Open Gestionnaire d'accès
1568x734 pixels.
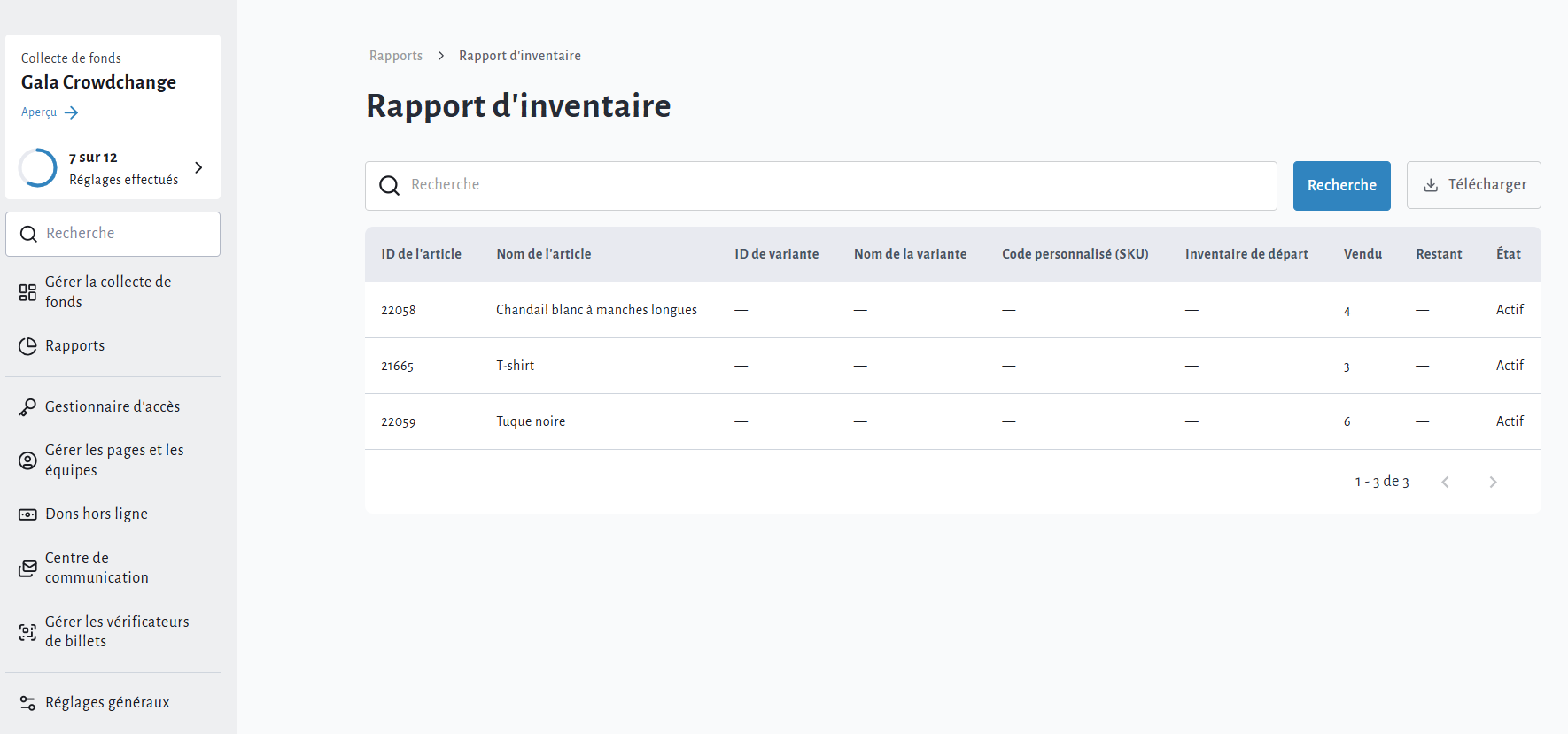pyautogui.click(x=113, y=407)
